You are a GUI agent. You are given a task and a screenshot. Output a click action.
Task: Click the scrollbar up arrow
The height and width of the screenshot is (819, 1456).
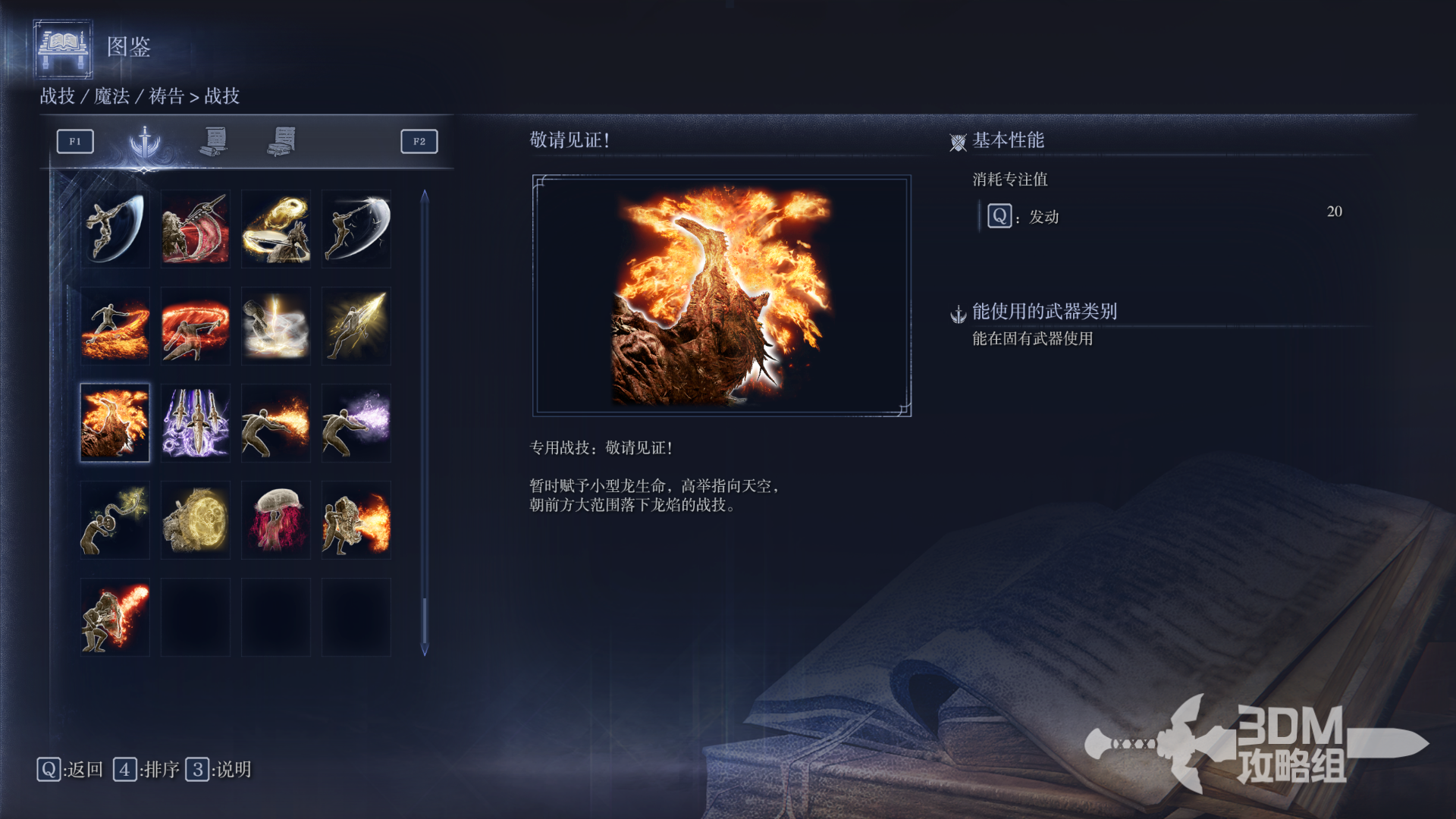click(425, 196)
